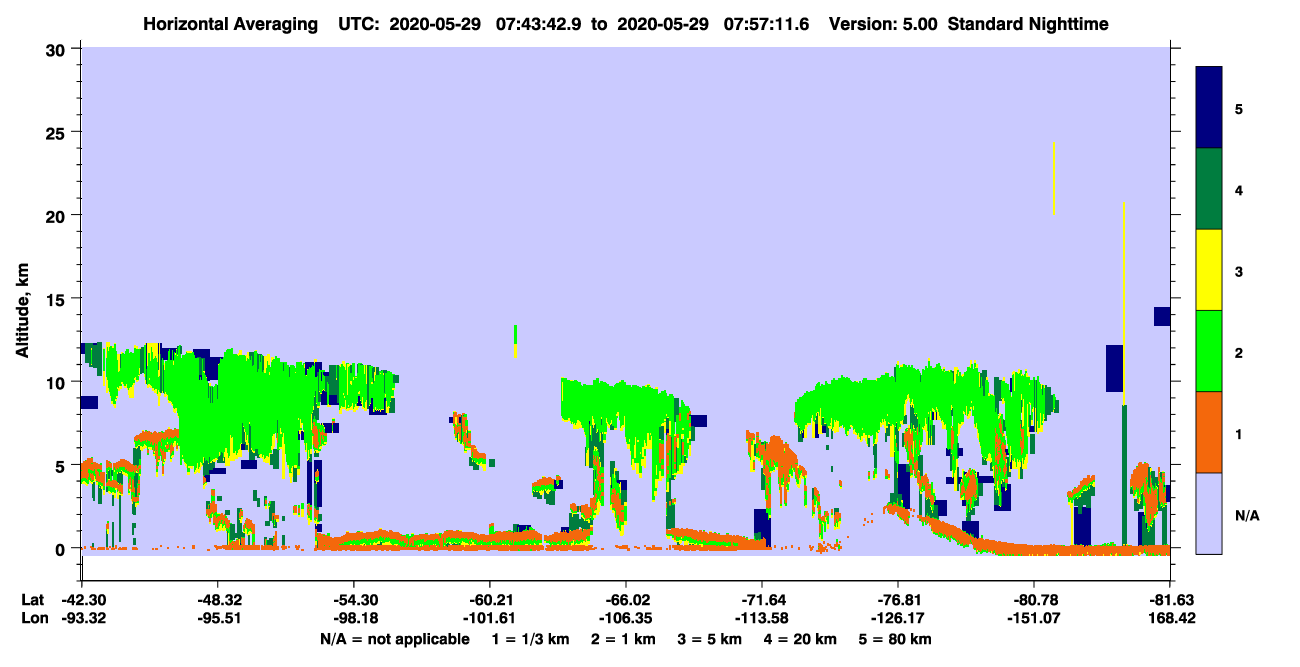Image resolution: width=1300 pixels, height=667 pixels.
Task: Click the altitude tick label 20
Action: pos(58,215)
